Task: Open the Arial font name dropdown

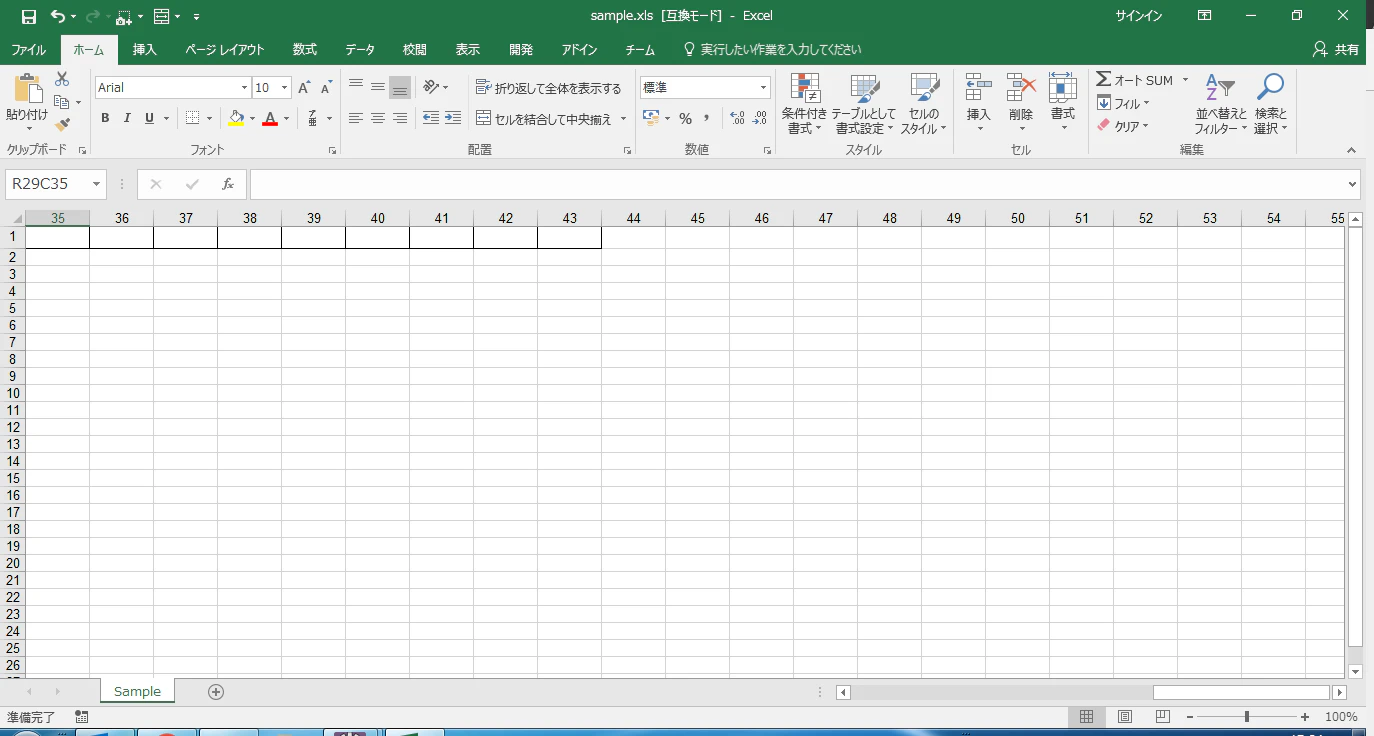Action: coord(244,88)
